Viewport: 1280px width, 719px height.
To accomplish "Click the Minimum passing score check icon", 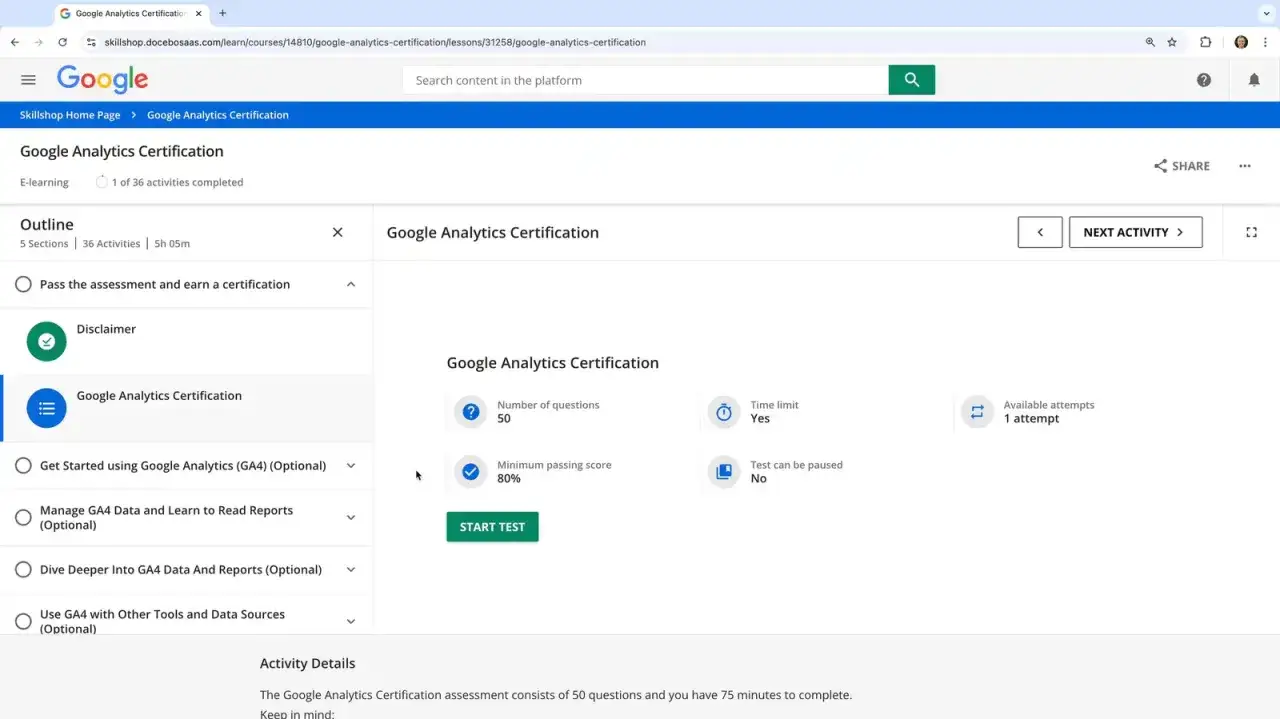I will (470, 471).
